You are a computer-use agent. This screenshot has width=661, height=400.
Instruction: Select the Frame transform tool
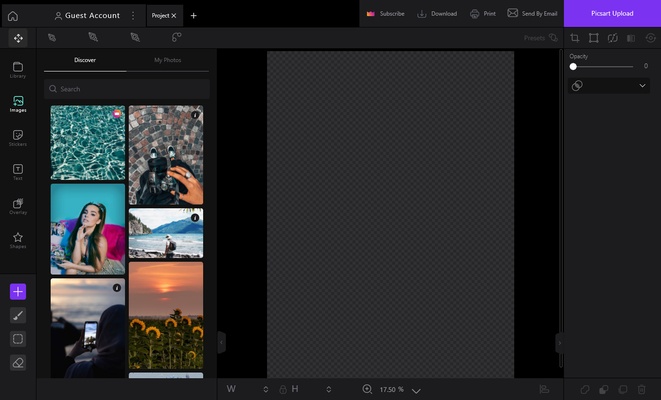[594, 38]
